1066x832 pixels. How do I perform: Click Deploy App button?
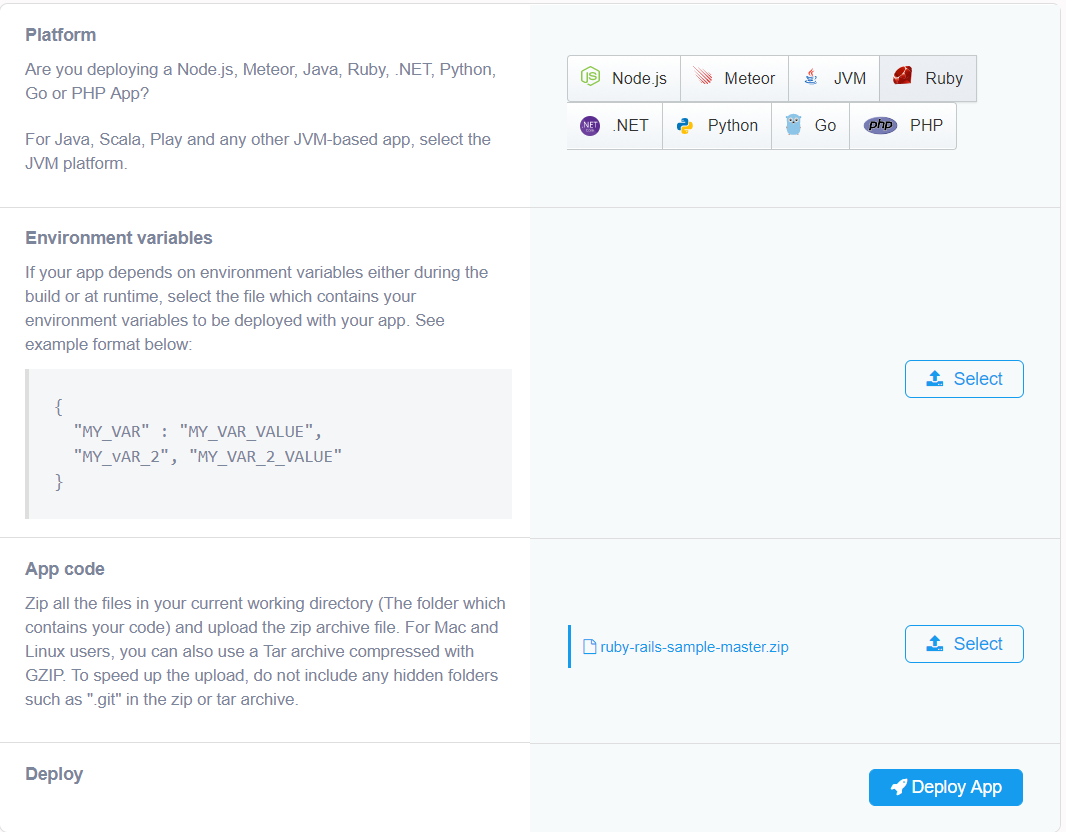946,787
